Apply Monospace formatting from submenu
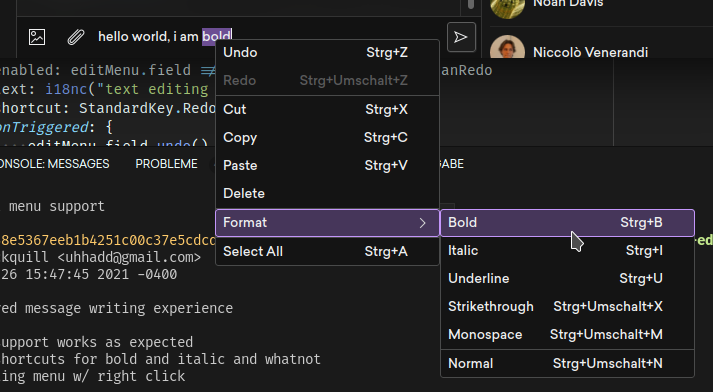Image resolution: width=713 pixels, height=392 pixels. pyautogui.click(x=567, y=335)
